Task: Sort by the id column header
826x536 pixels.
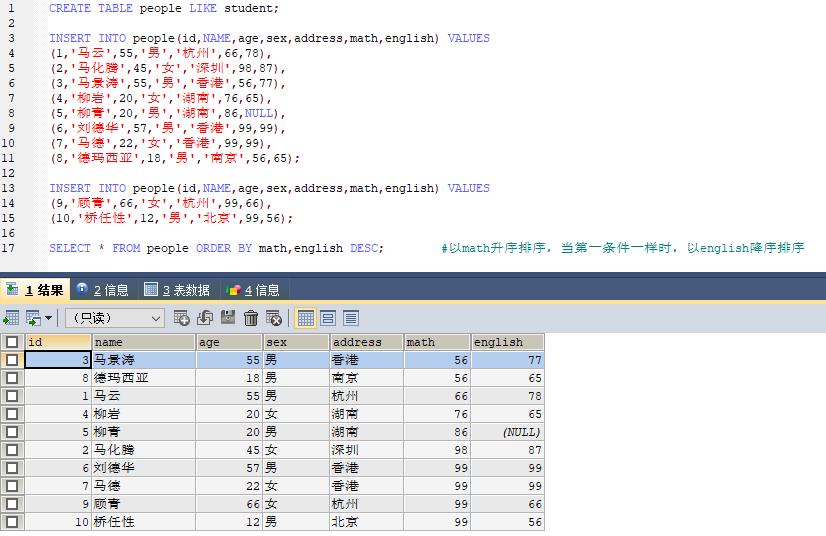Action: (58, 342)
